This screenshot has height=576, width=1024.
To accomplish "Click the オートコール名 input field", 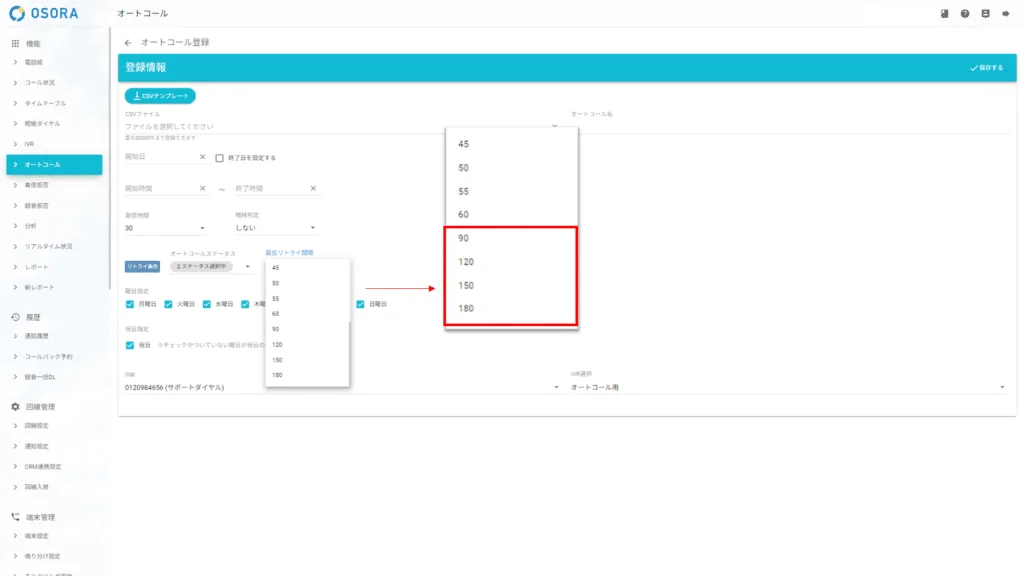I will 788,127.
